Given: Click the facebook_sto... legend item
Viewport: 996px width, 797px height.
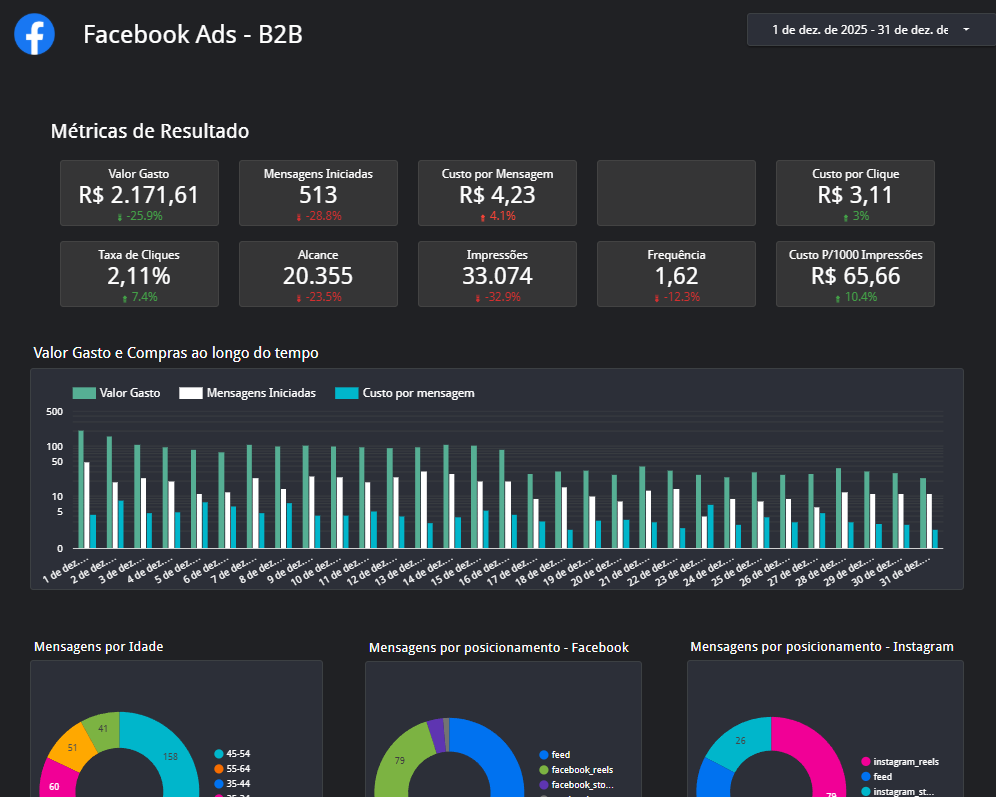Looking at the screenshot, I should 577,785.
